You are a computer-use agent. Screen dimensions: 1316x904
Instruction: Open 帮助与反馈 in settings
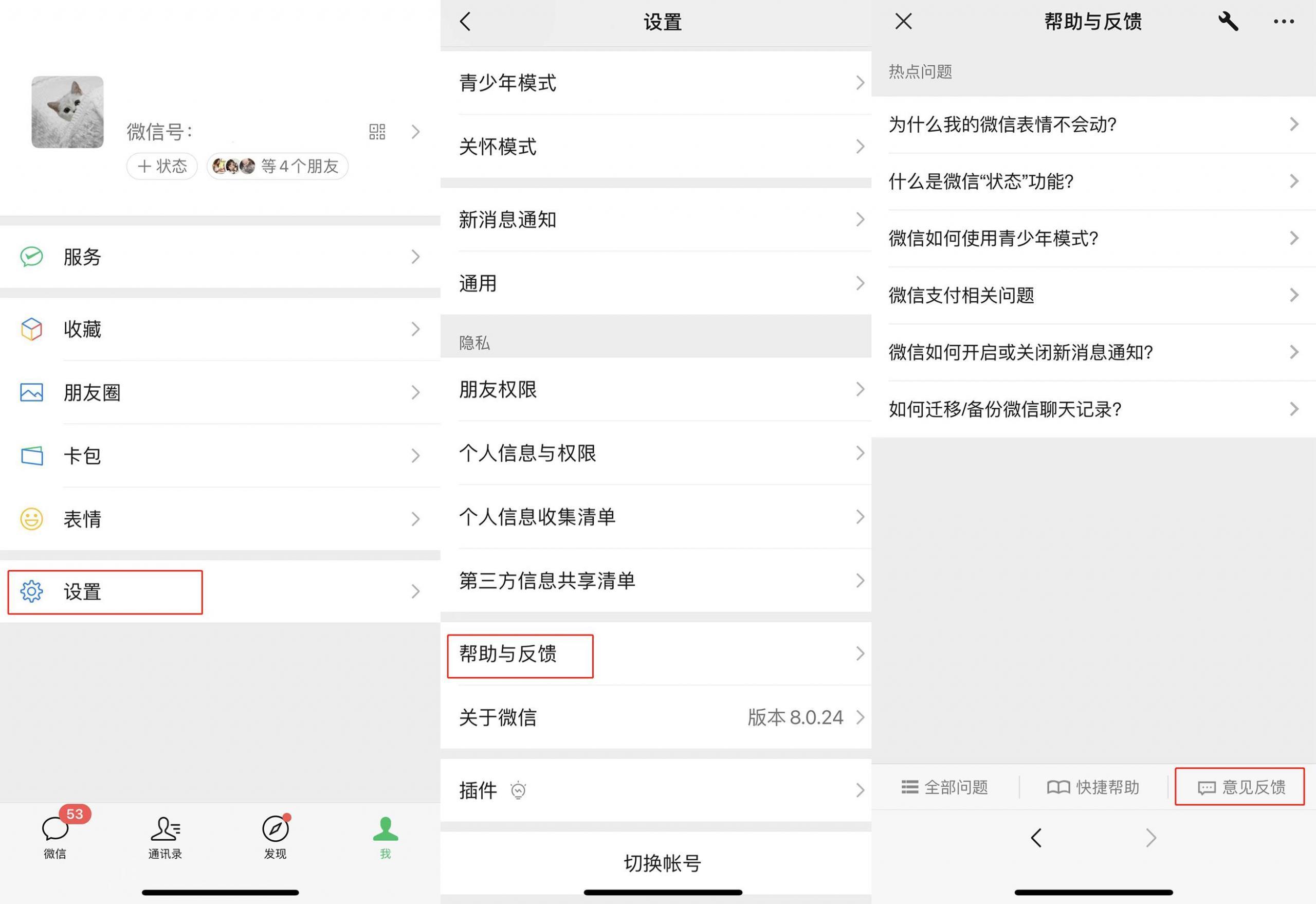point(656,654)
